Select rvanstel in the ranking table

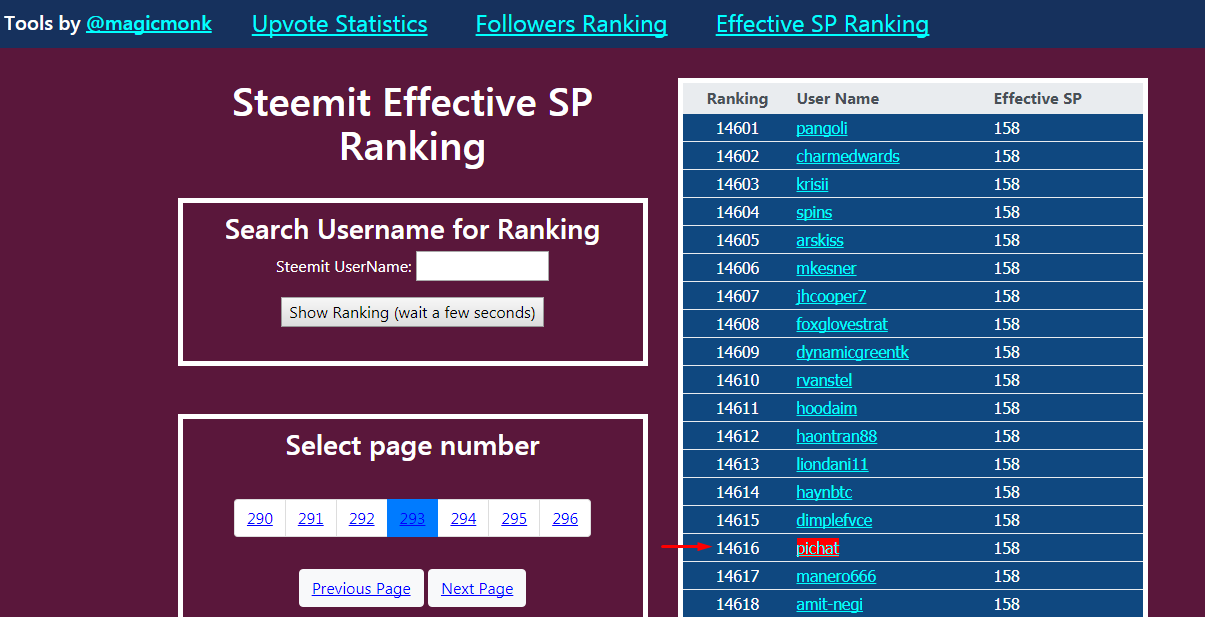coord(824,380)
